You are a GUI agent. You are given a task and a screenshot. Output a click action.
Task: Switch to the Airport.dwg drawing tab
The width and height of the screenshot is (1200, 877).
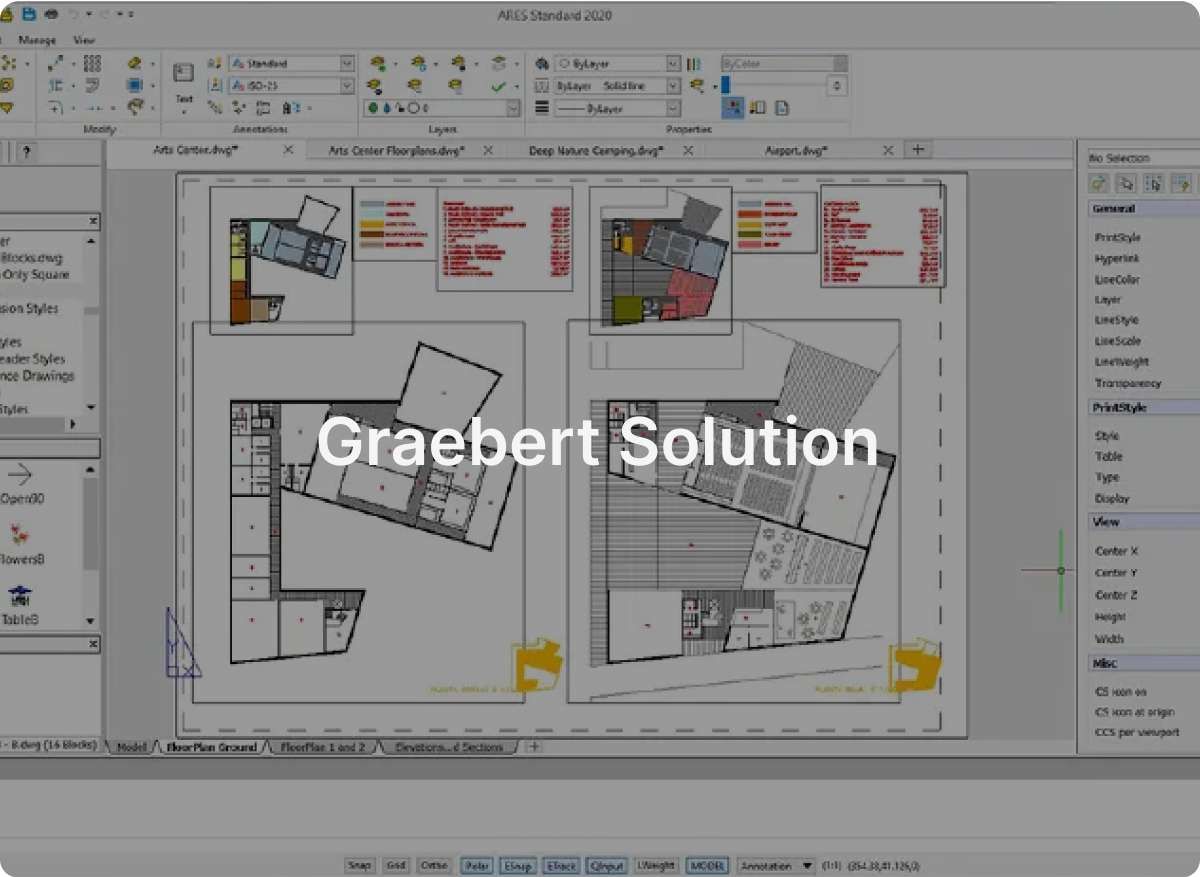pyautogui.click(x=797, y=151)
